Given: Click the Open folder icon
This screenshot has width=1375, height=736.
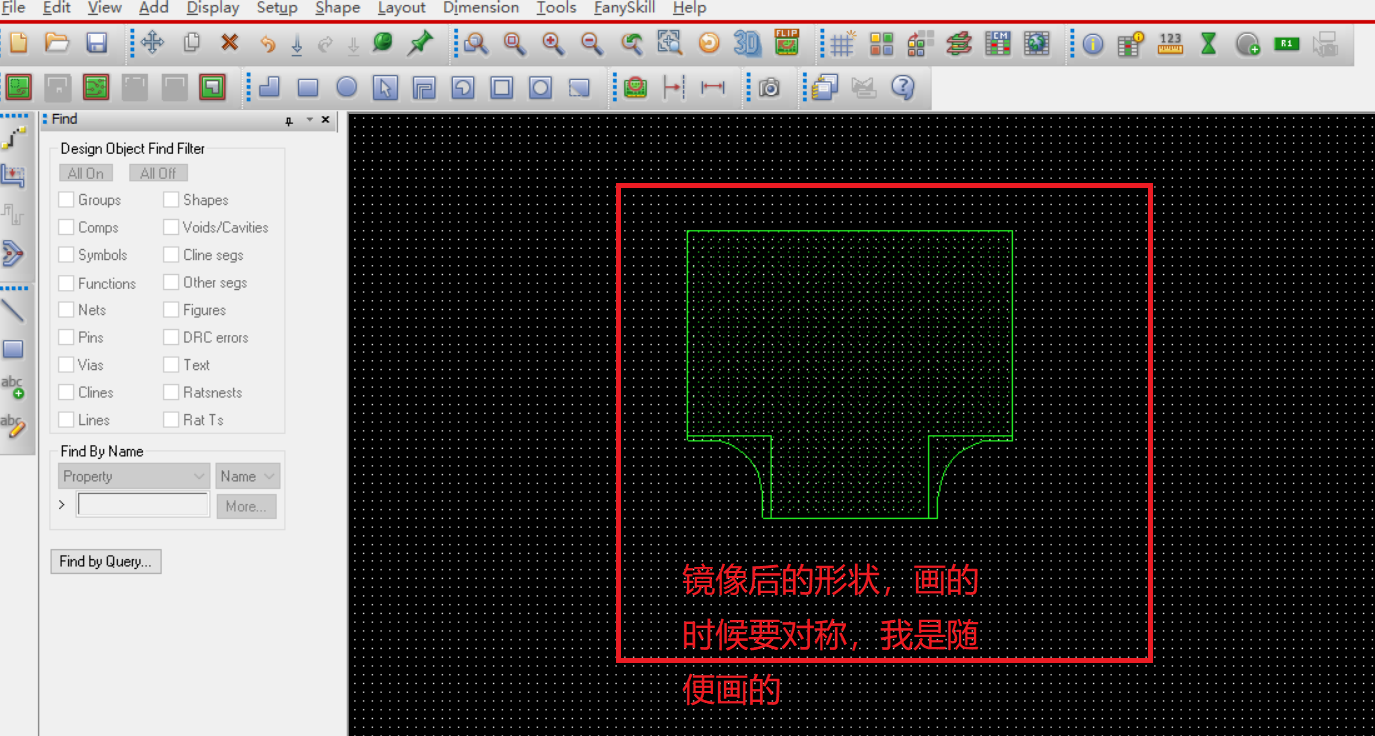Looking at the screenshot, I should click(57, 43).
